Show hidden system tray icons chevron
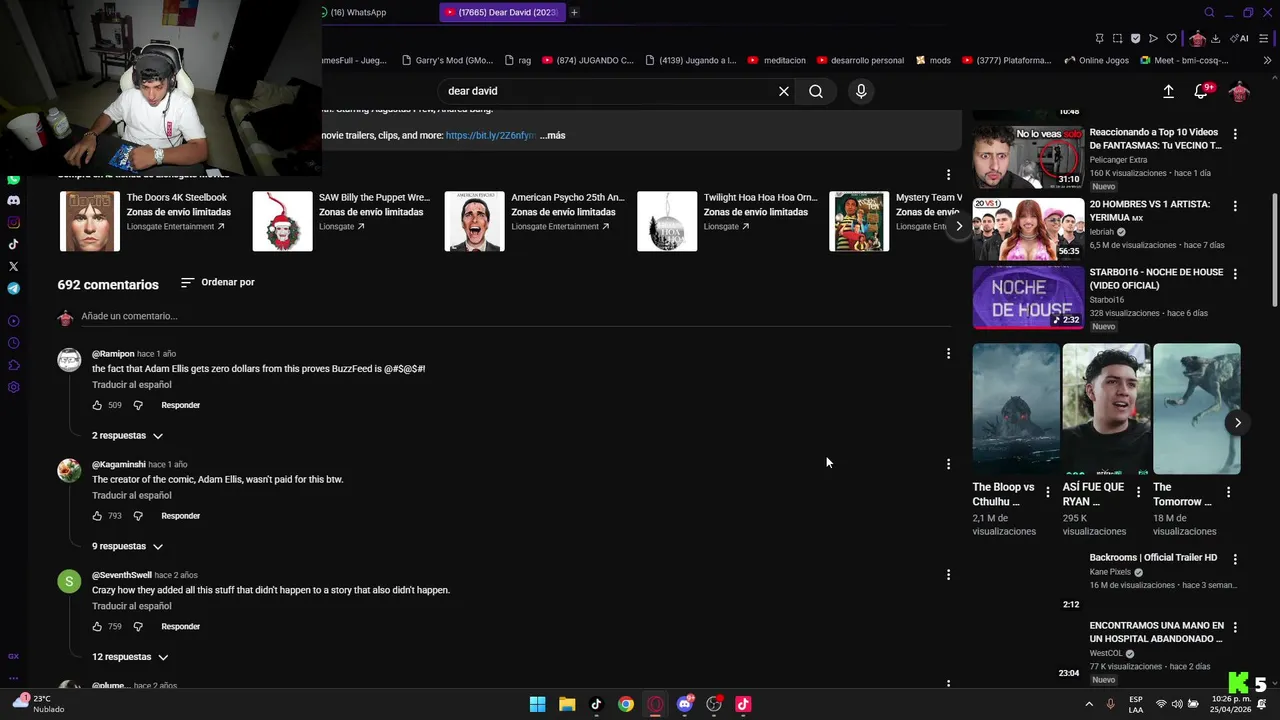The width and height of the screenshot is (1280, 720). (x=1089, y=704)
